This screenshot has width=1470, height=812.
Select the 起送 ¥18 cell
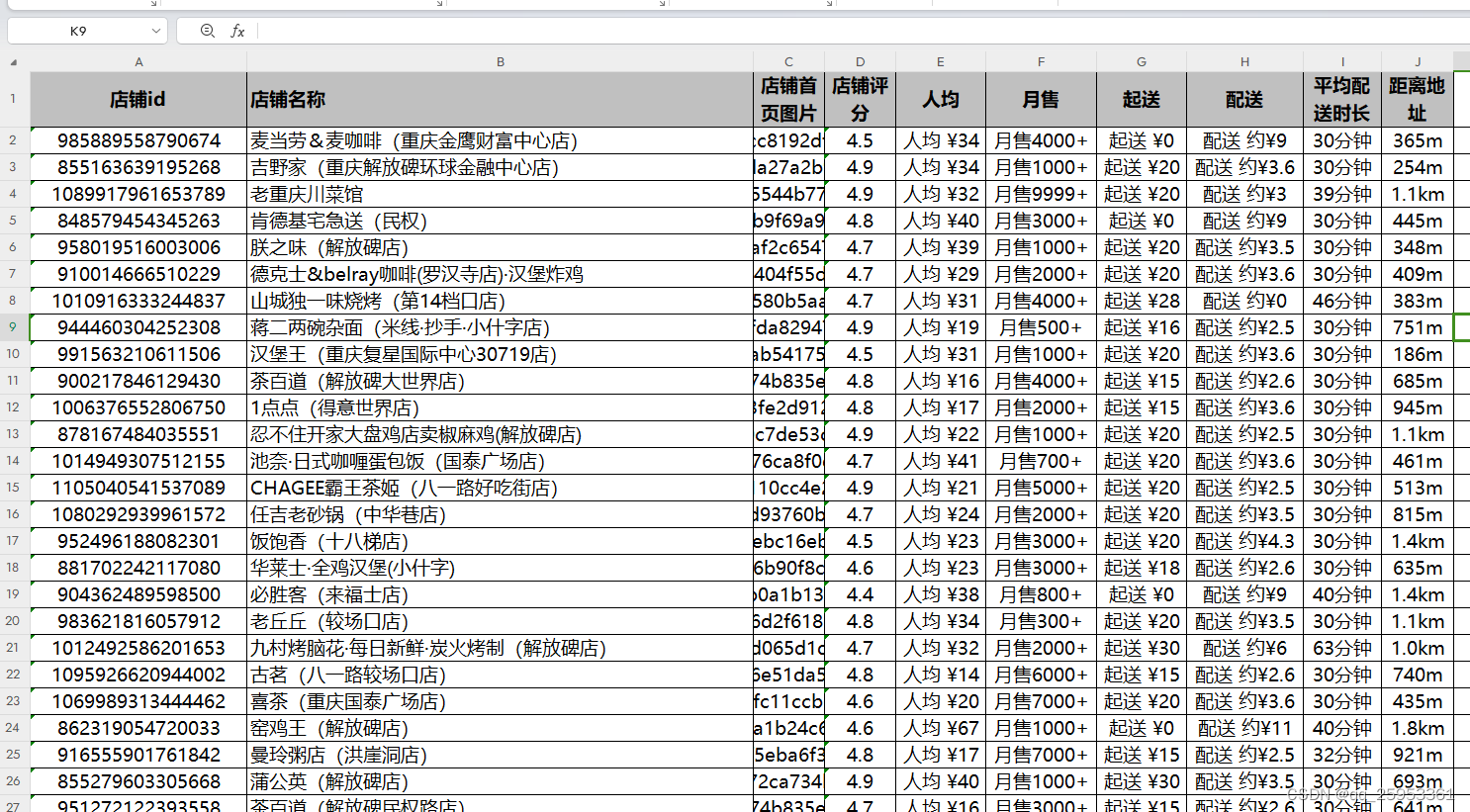coord(1142,568)
